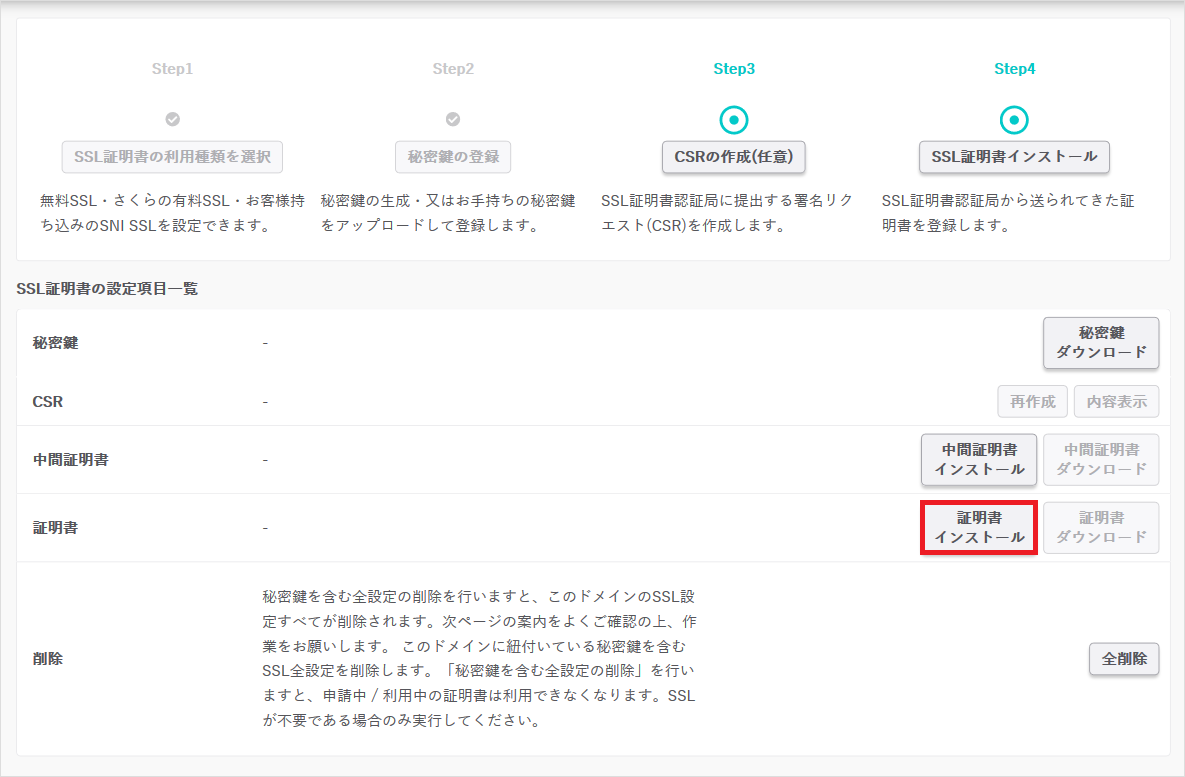Click the teal radio indicator under Step4 heading
The image size is (1185, 777).
coord(1014,118)
